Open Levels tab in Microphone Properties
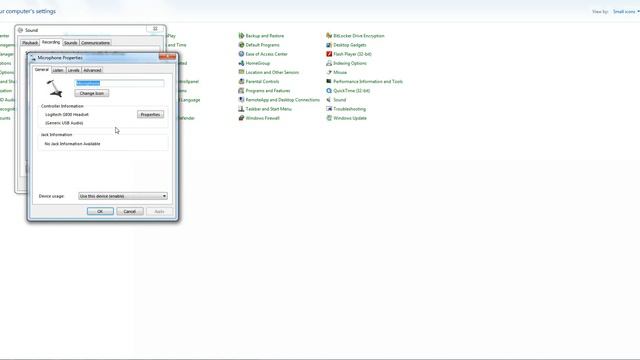The width and height of the screenshot is (640, 360). click(73, 70)
